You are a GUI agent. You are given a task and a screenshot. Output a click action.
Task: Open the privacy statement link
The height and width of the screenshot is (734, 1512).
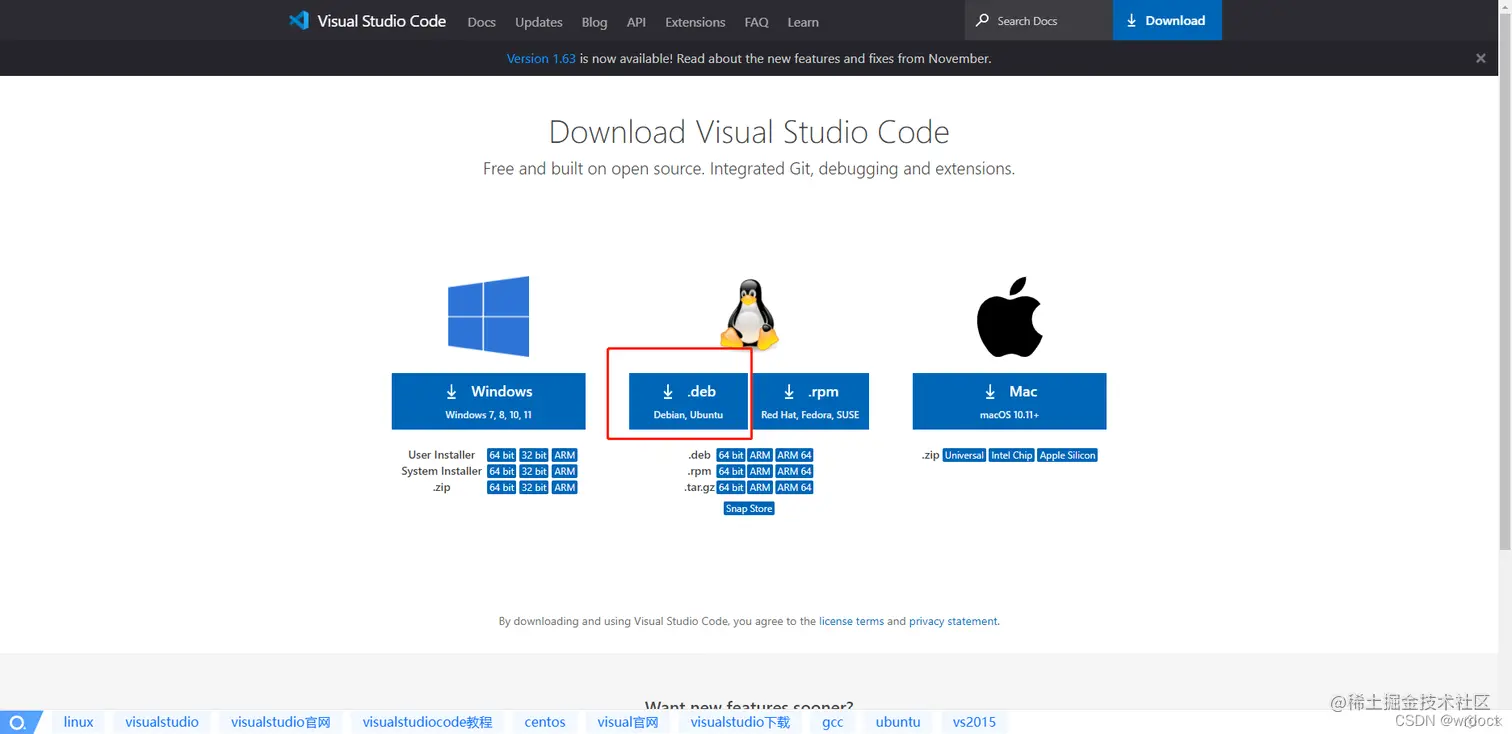coord(953,621)
